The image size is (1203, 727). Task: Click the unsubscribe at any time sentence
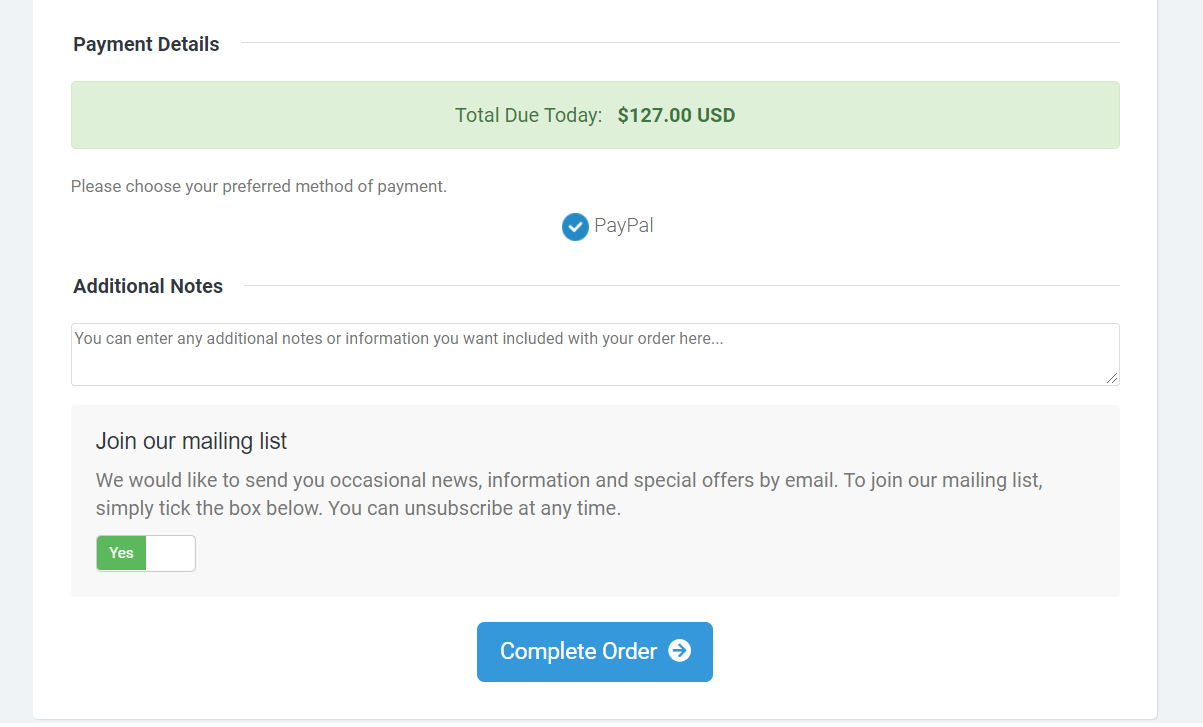[475, 508]
